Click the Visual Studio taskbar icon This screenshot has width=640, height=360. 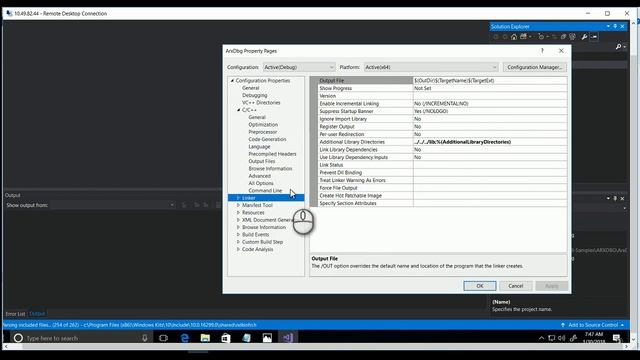click(x=288, y=338)
